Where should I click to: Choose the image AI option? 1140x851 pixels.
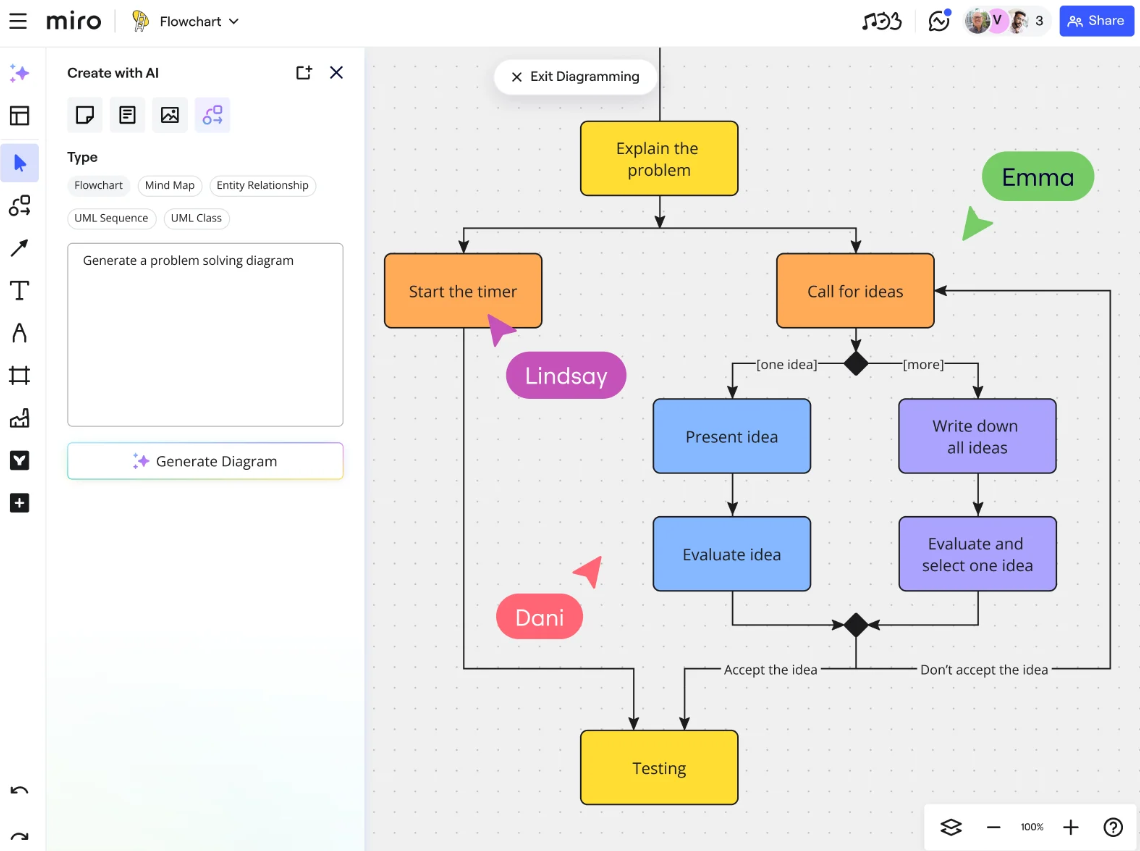169,115
